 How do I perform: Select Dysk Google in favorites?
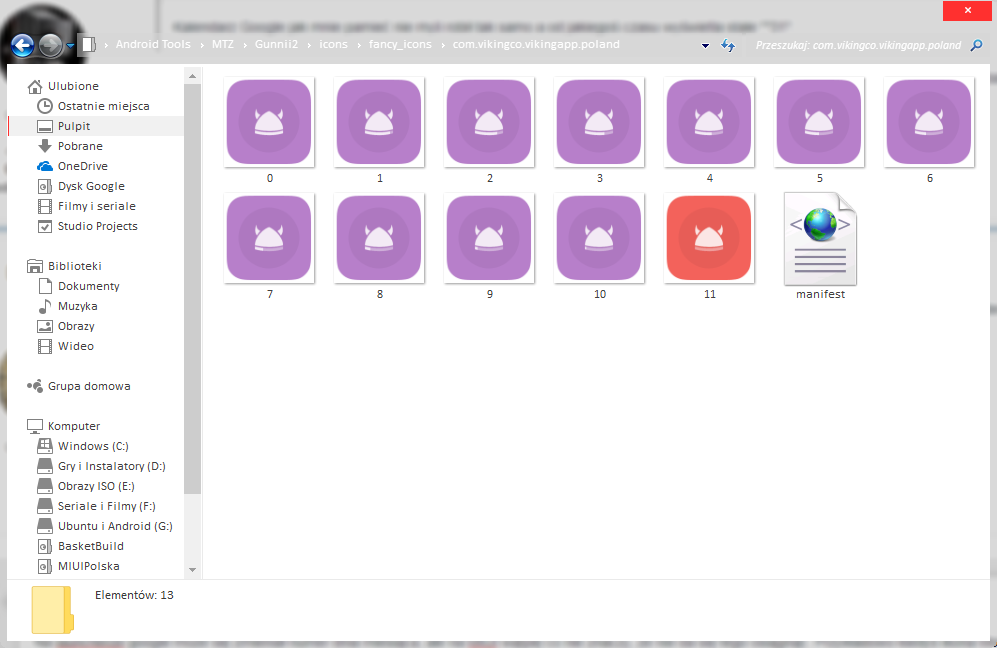91,186
